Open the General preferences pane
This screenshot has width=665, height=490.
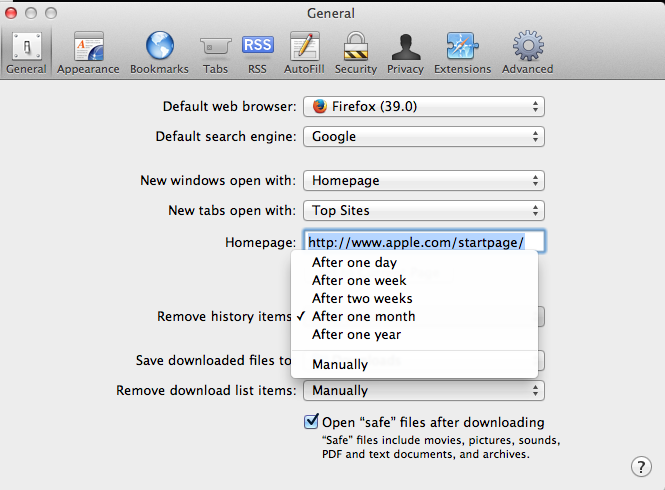(x=26, y=53)
